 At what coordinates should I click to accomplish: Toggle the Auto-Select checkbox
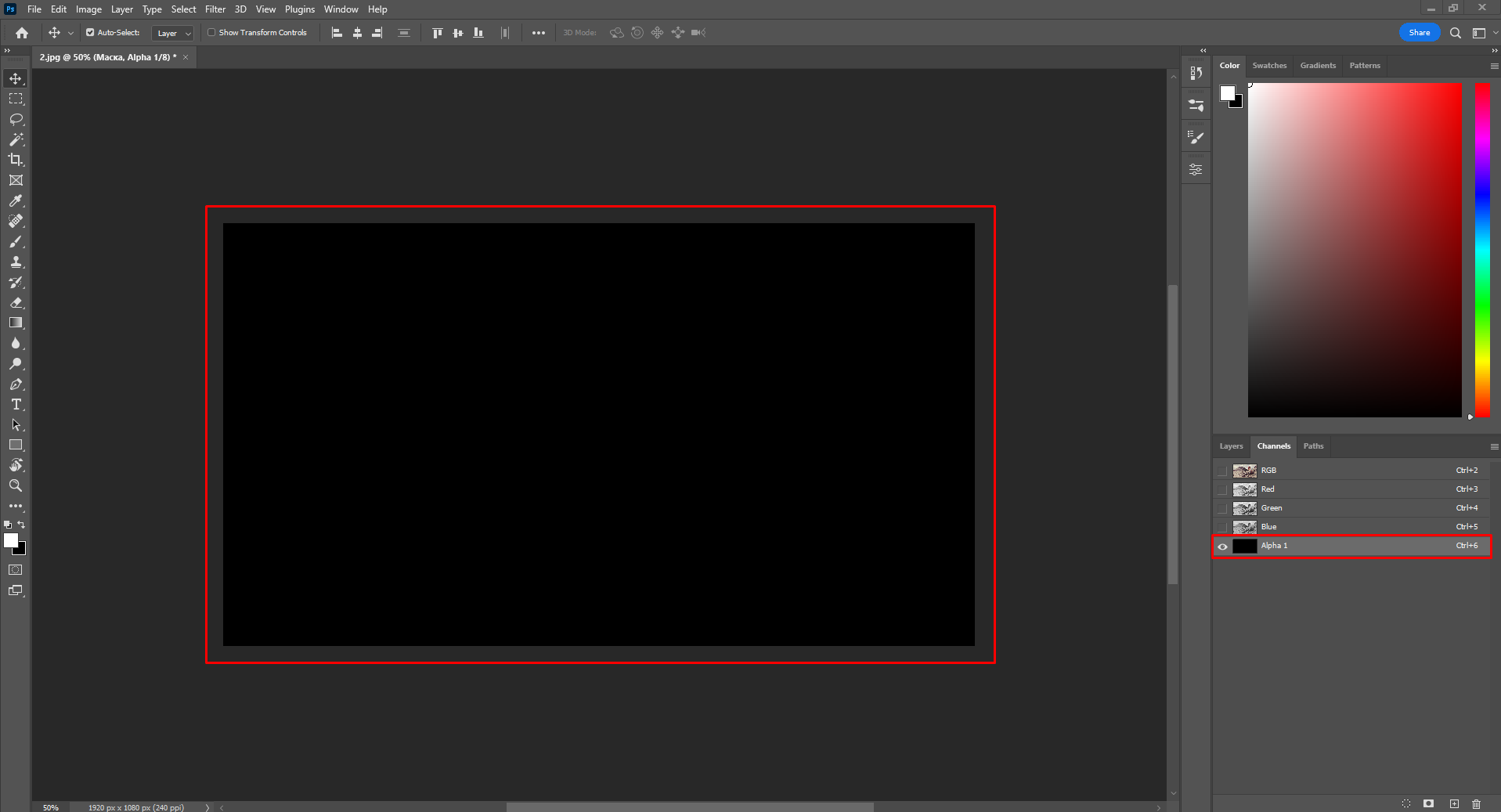pyautogui.click(x=90, y=33)
